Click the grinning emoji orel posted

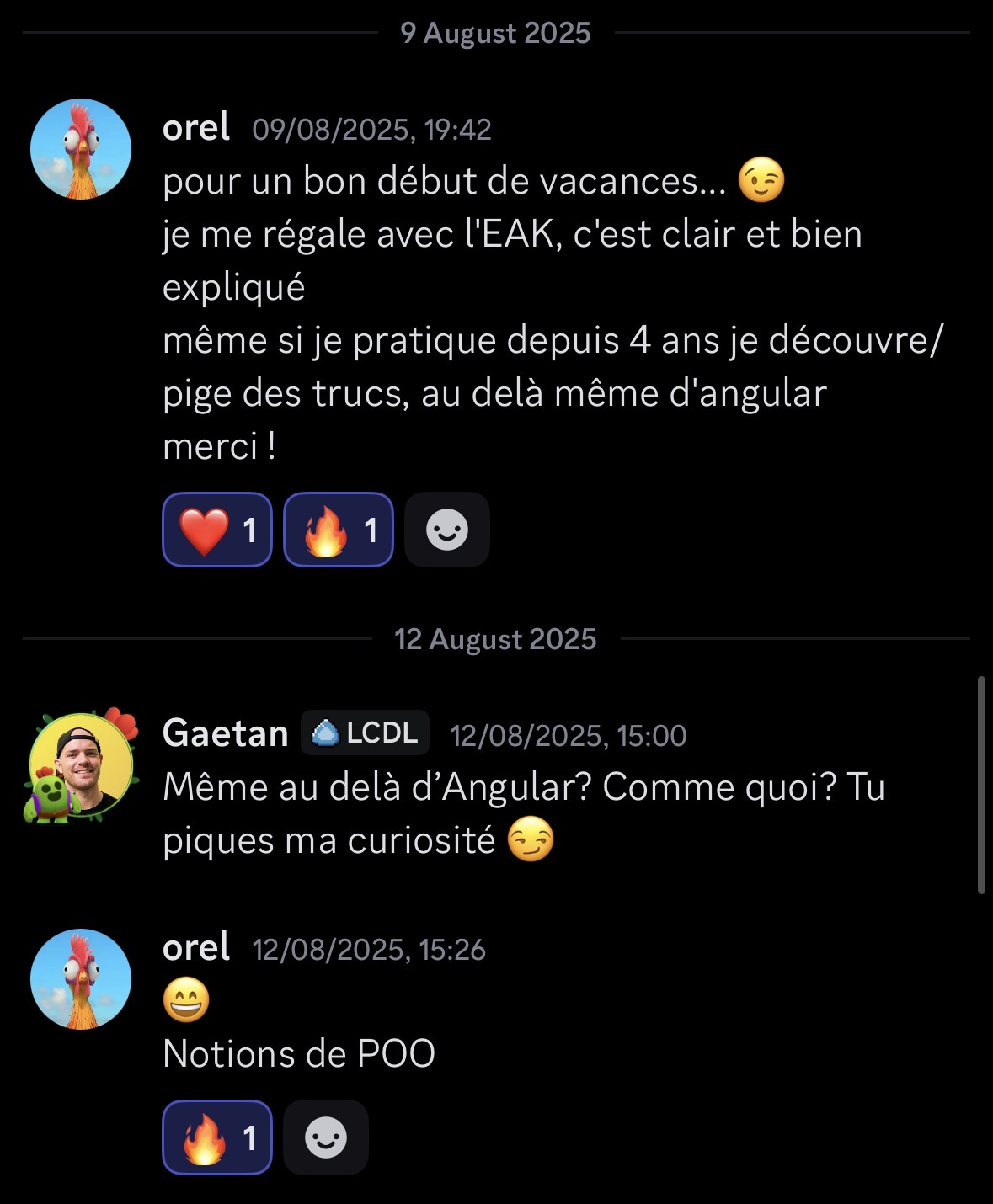pyautogui.click(x=185, y=1001)
